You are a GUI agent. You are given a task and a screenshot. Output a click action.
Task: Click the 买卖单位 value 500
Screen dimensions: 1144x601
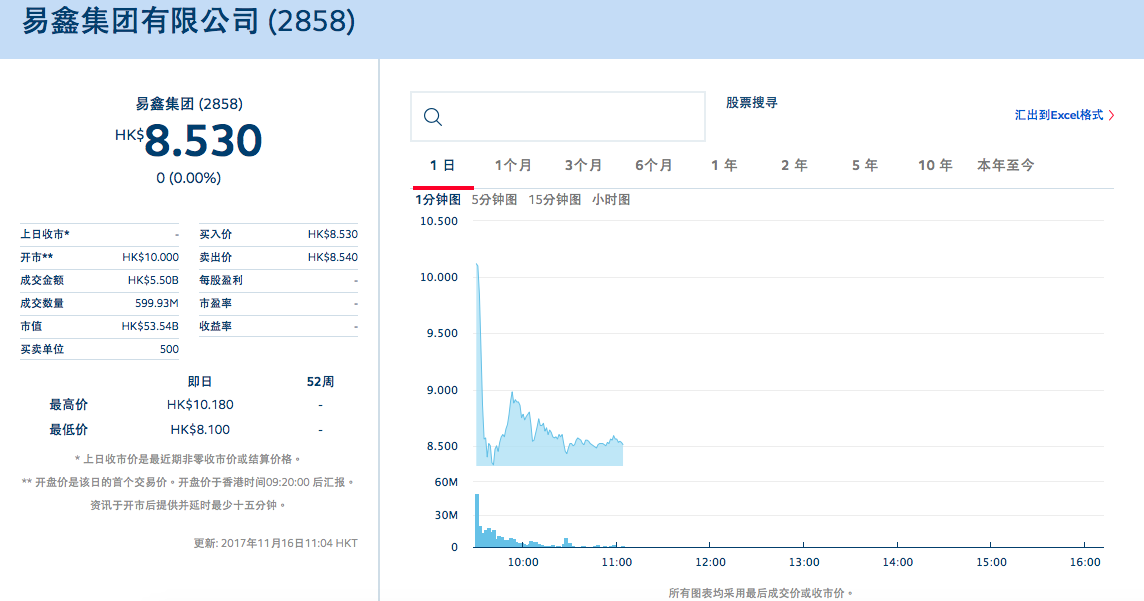pyautogui.click(x=169, y=349)
